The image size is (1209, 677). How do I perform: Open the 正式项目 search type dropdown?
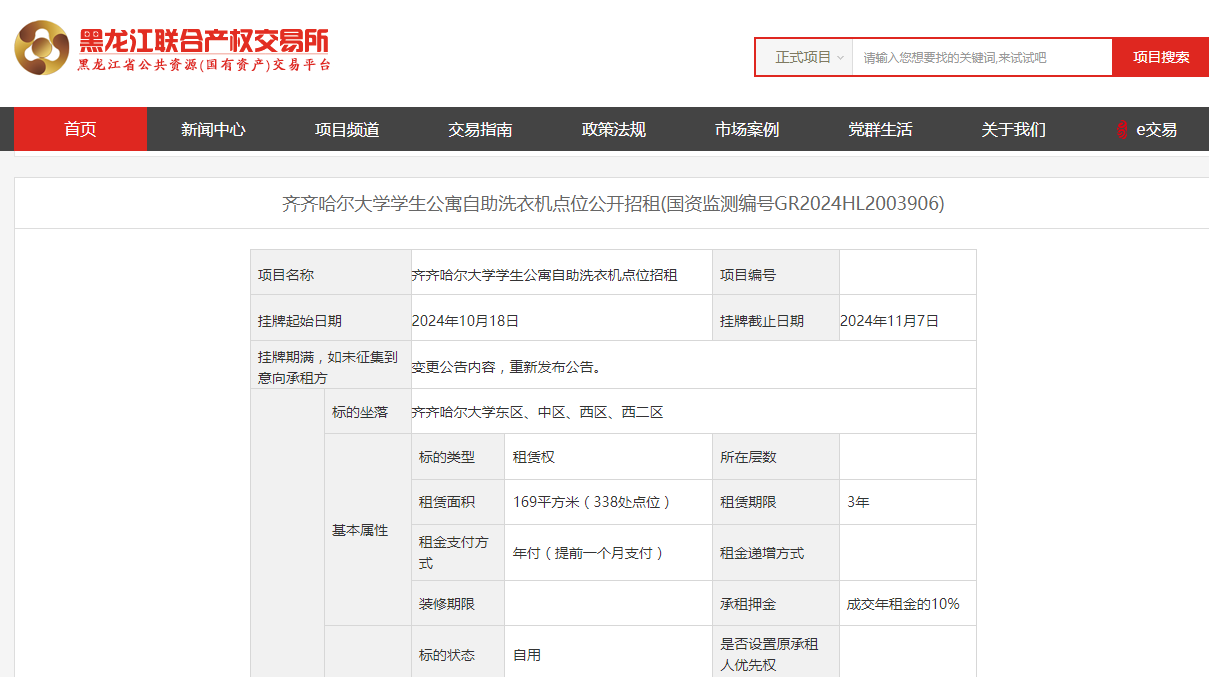(x=809, y=58)
